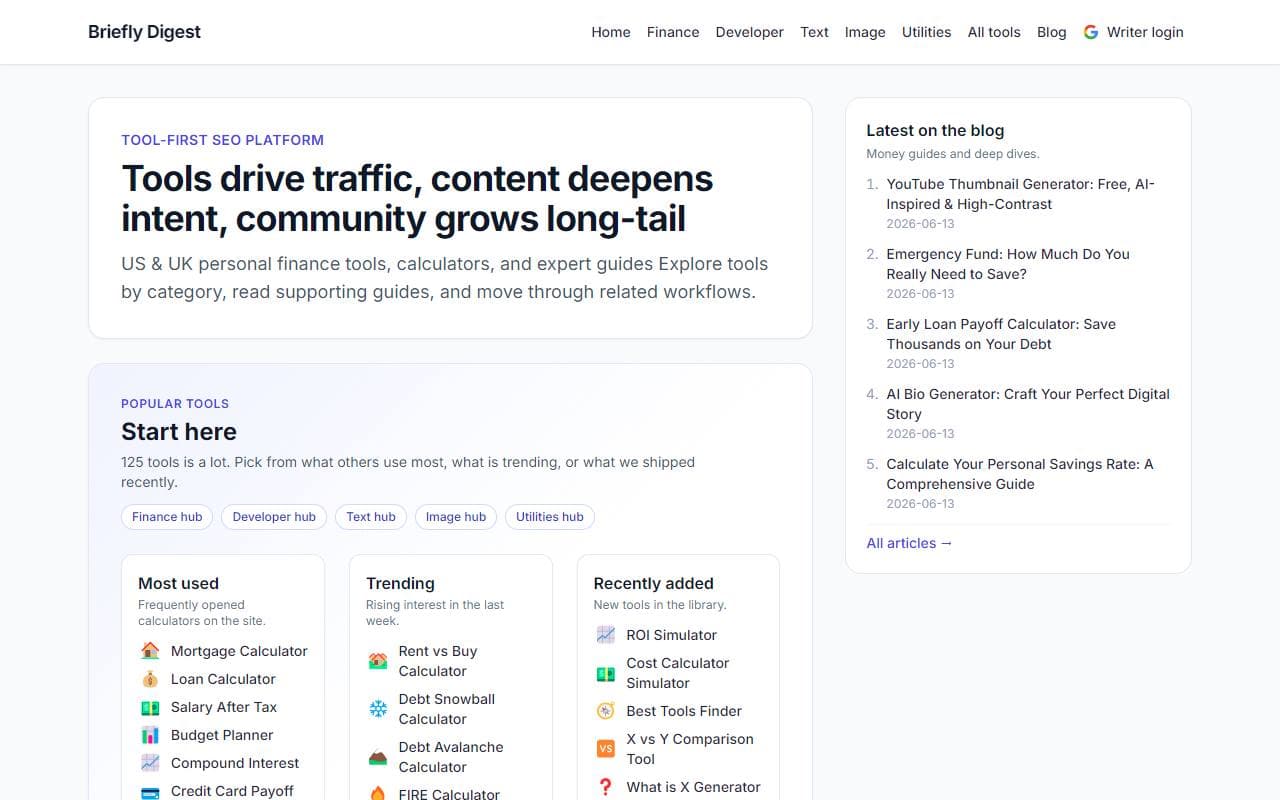Screen dimensions: 1280x800
Task: Click the Rent vs Buy house icon
Action: (378, 661)
